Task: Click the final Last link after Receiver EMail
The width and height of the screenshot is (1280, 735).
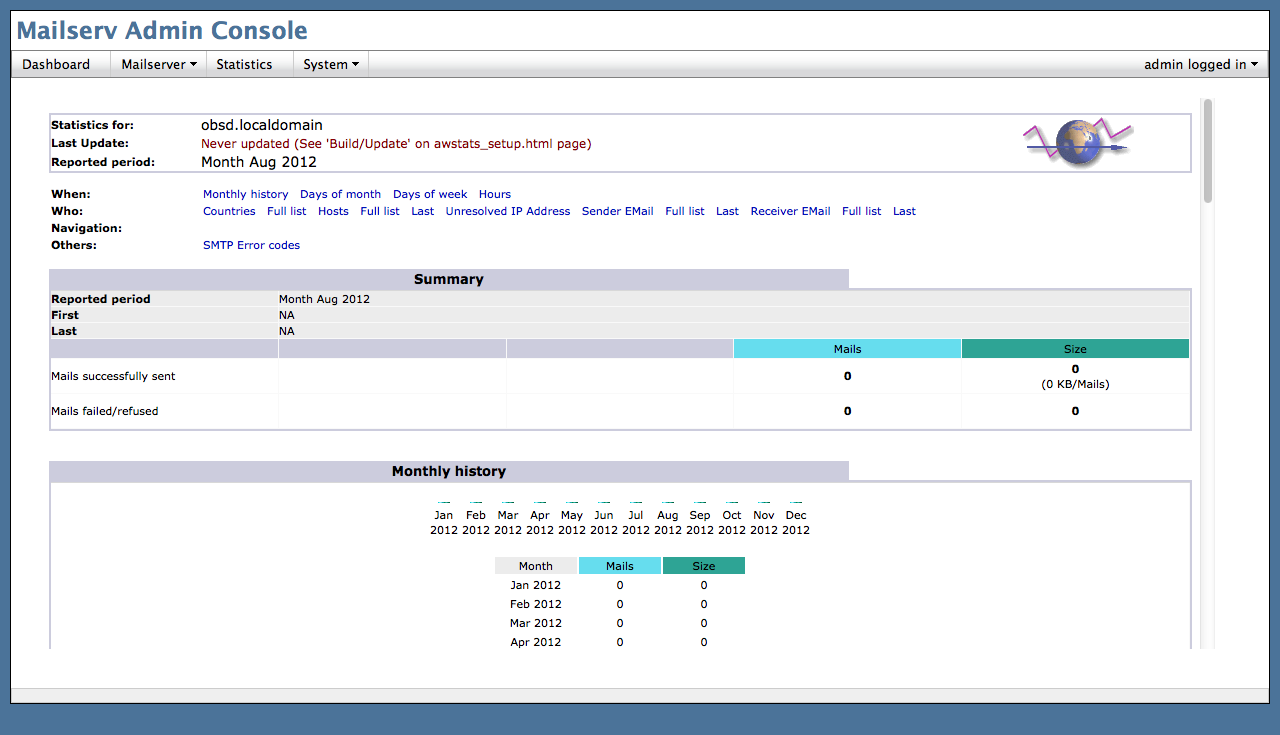Action: (905, 211)
